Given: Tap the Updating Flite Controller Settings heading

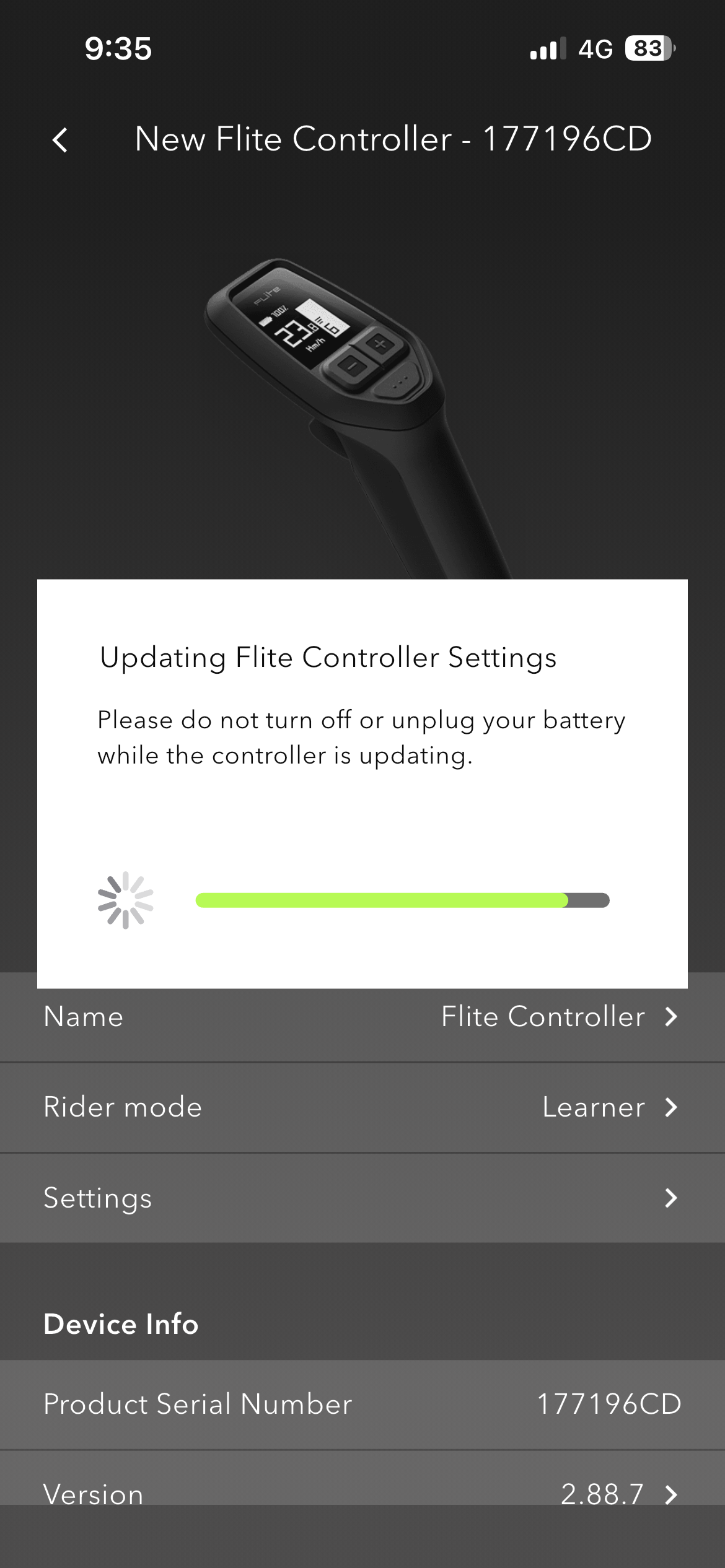Looking at the screenshot, I should pyautogui.click(x=328, y=658).
